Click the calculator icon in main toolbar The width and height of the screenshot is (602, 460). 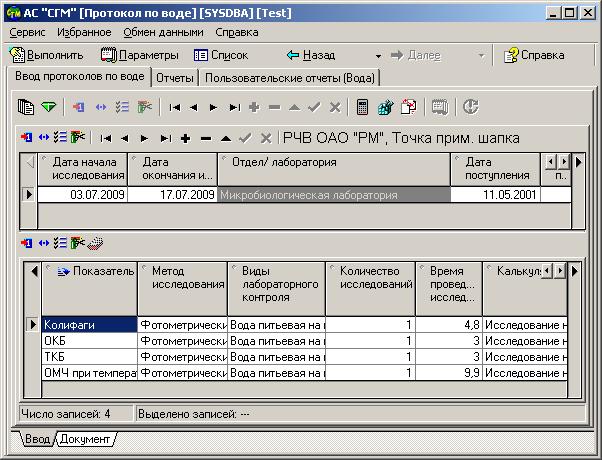click(x=362, y=107)
